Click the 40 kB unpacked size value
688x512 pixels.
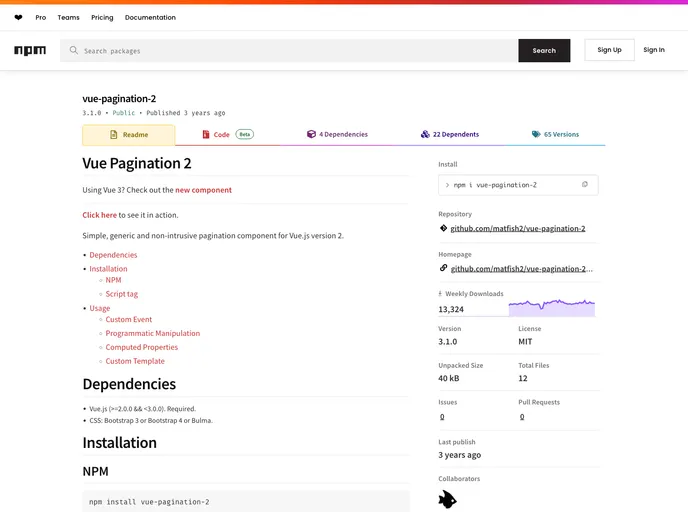(x=448, y=378)
